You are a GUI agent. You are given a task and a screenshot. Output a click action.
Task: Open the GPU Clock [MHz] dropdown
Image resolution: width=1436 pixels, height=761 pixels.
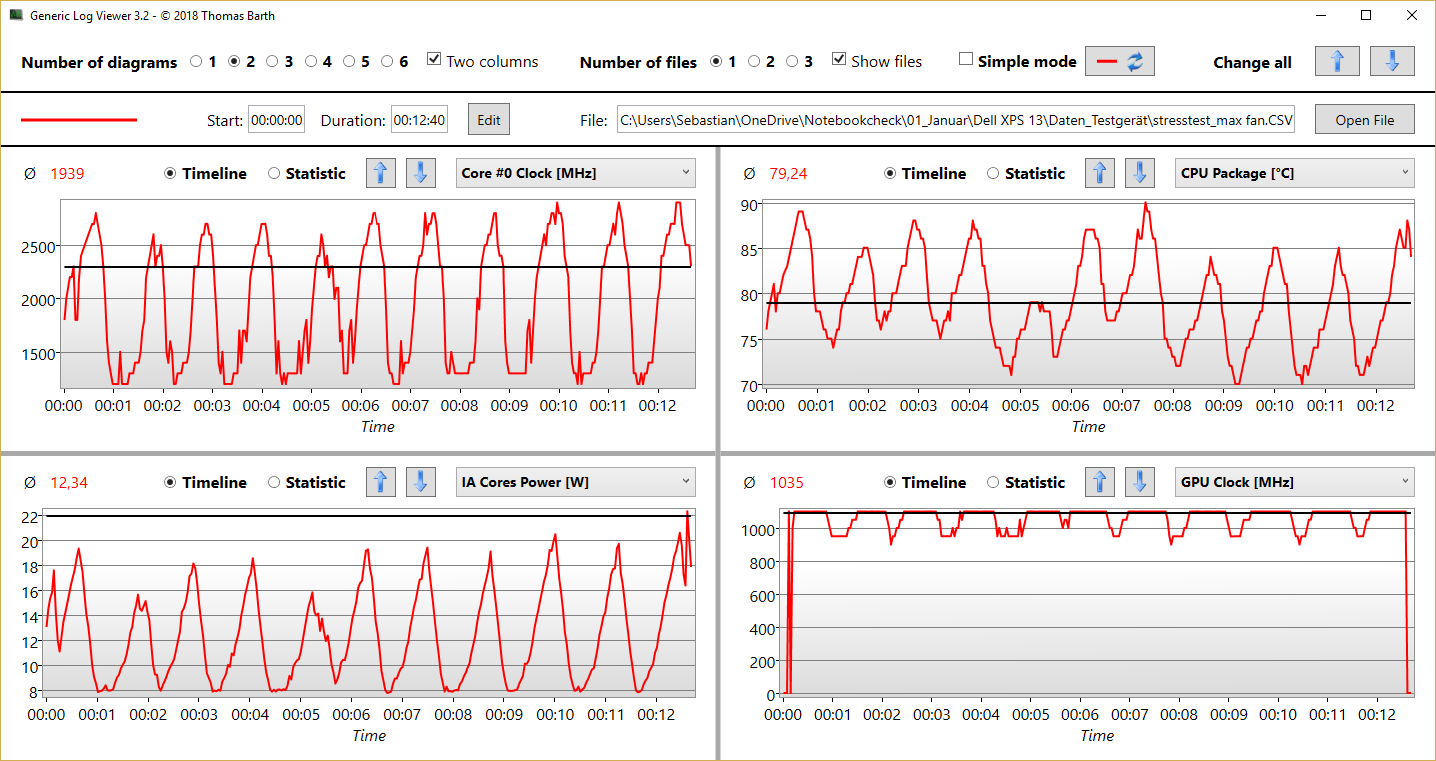1294,482
